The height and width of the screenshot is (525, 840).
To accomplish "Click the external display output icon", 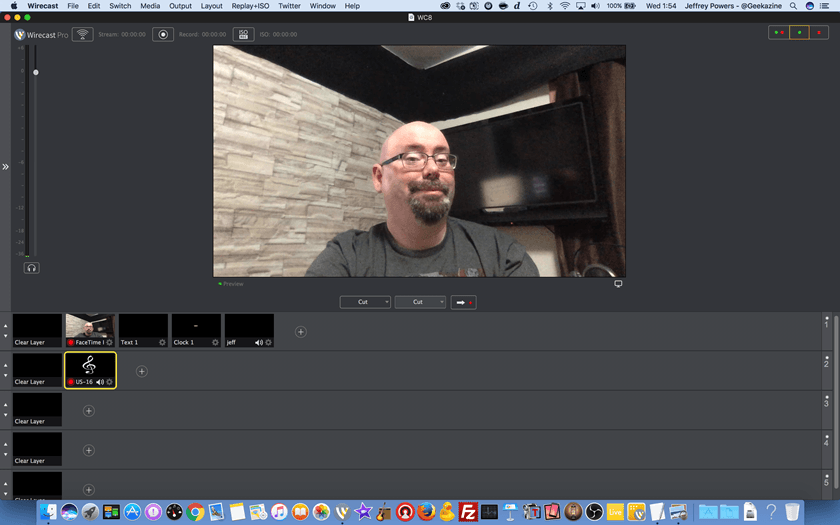I will (618, 284).
